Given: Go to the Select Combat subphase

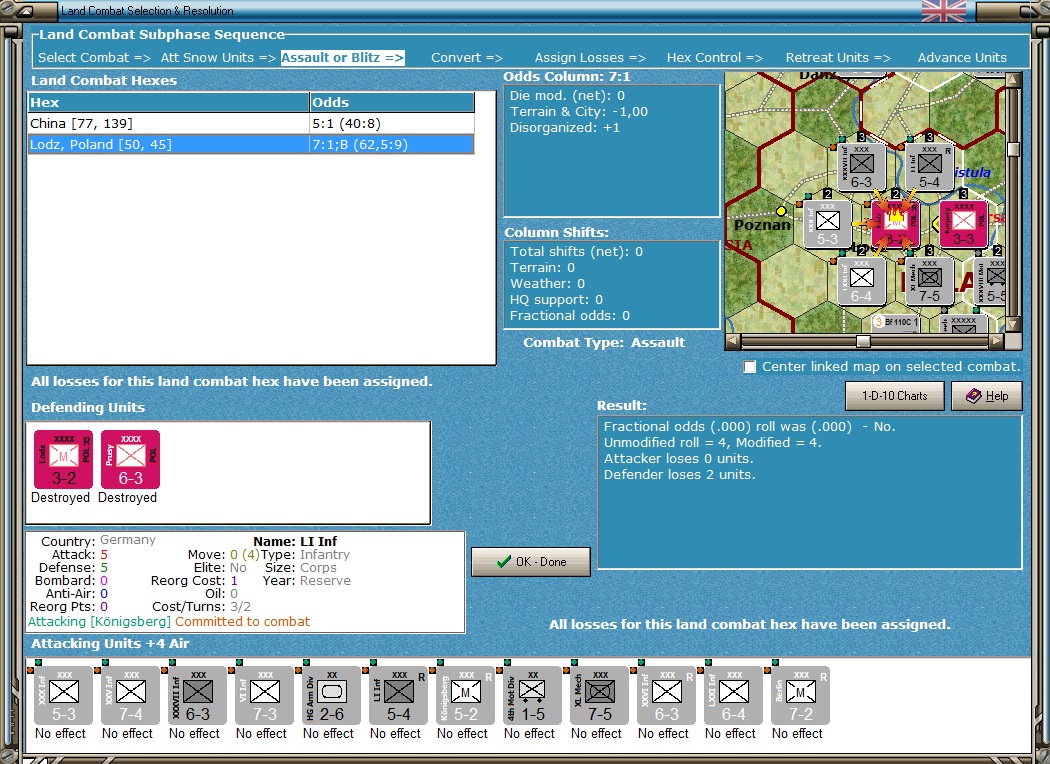Looking at the screenshot, I should click(94, 58).
